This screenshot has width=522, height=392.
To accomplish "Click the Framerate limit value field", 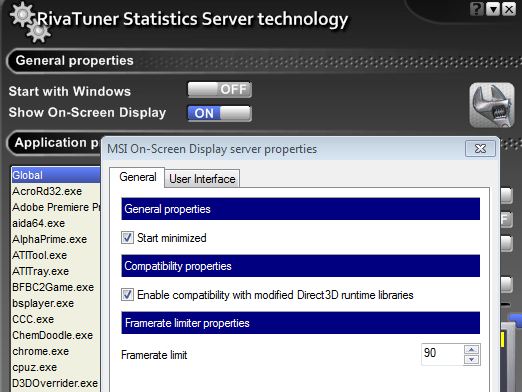I will pyautogui.click(x=442, y=354).
